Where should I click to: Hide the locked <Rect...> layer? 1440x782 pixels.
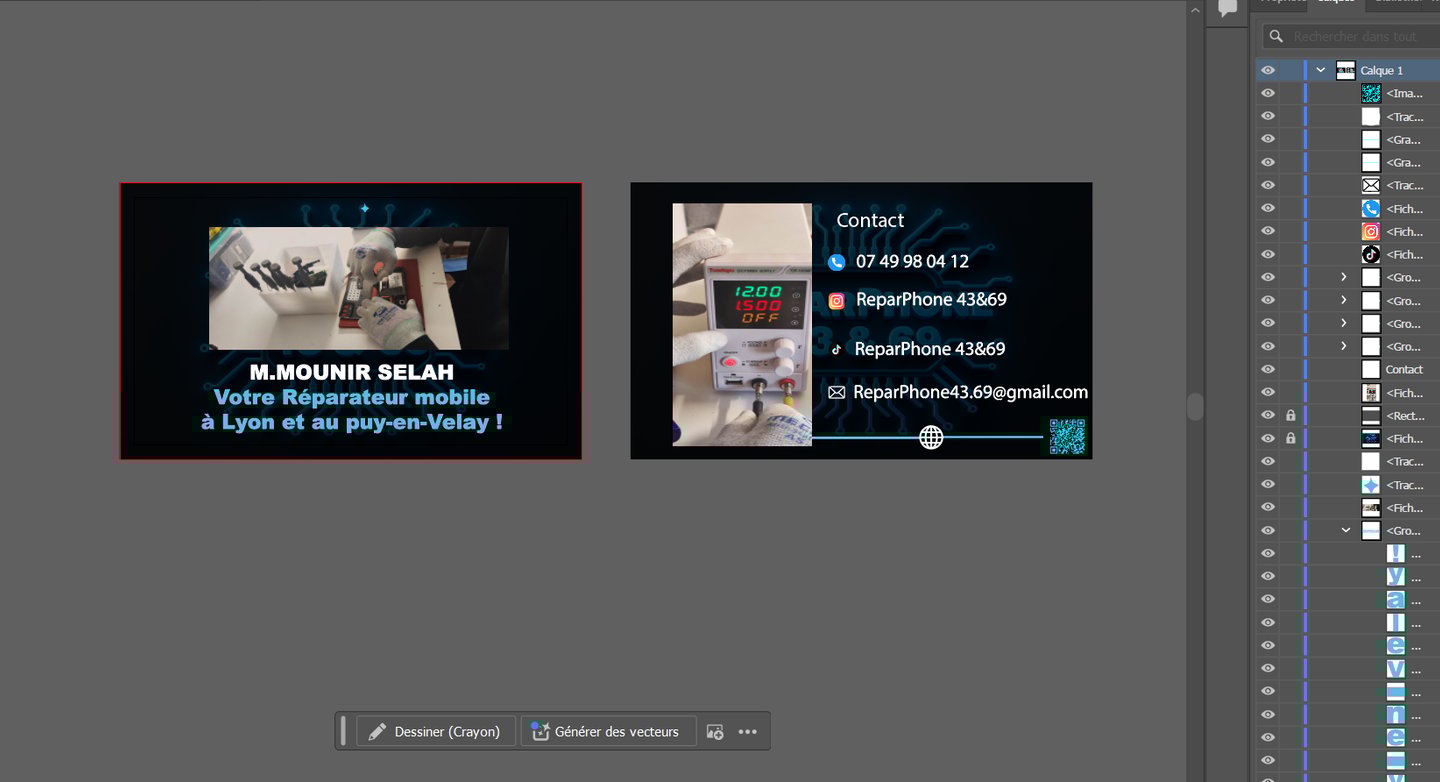[1268, 415]
